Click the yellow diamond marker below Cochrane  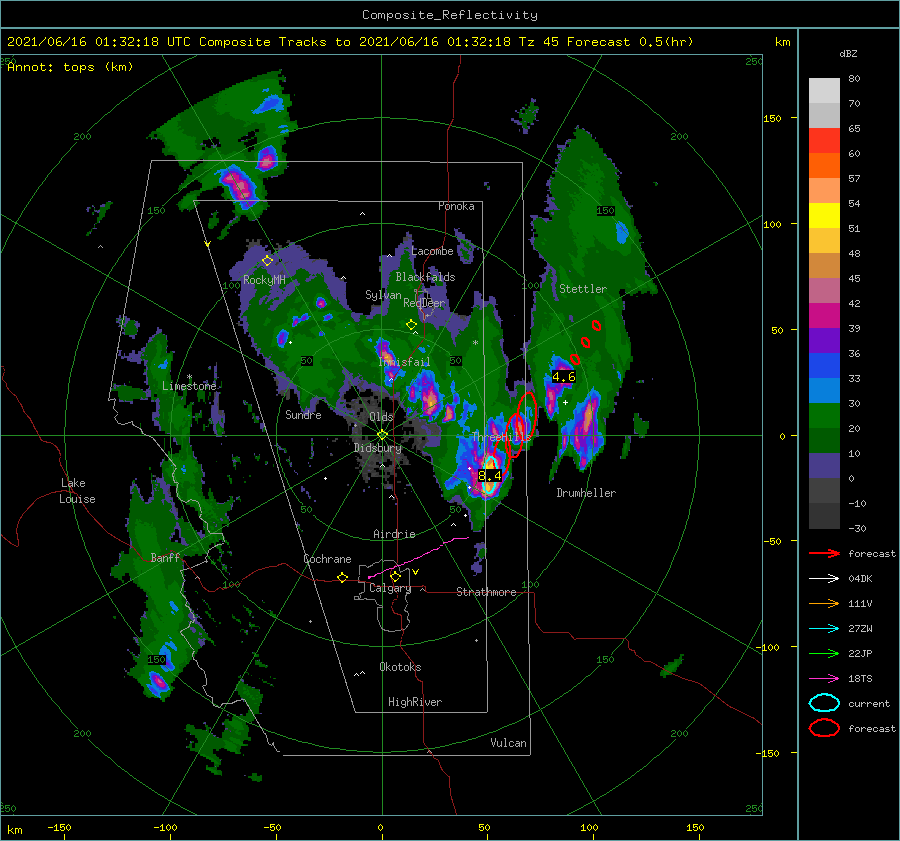point(343,578)
